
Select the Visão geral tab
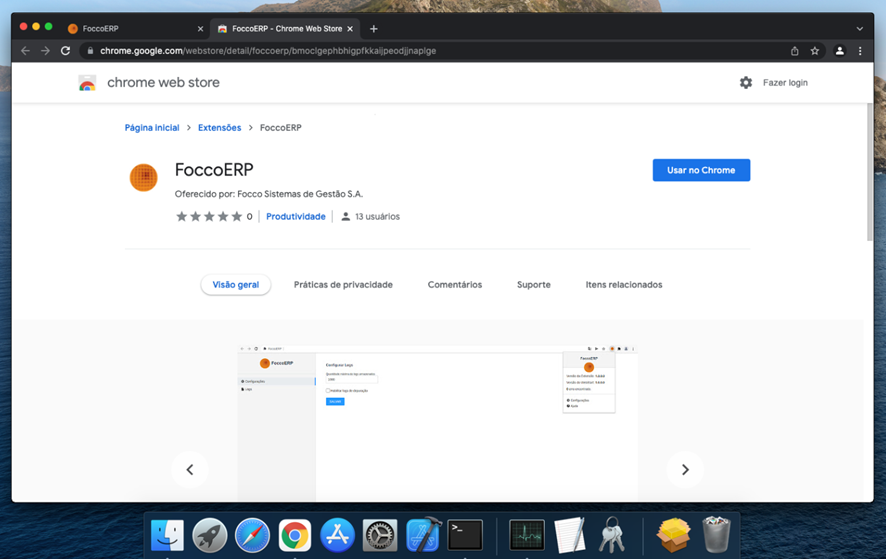(x=236, y=285)
